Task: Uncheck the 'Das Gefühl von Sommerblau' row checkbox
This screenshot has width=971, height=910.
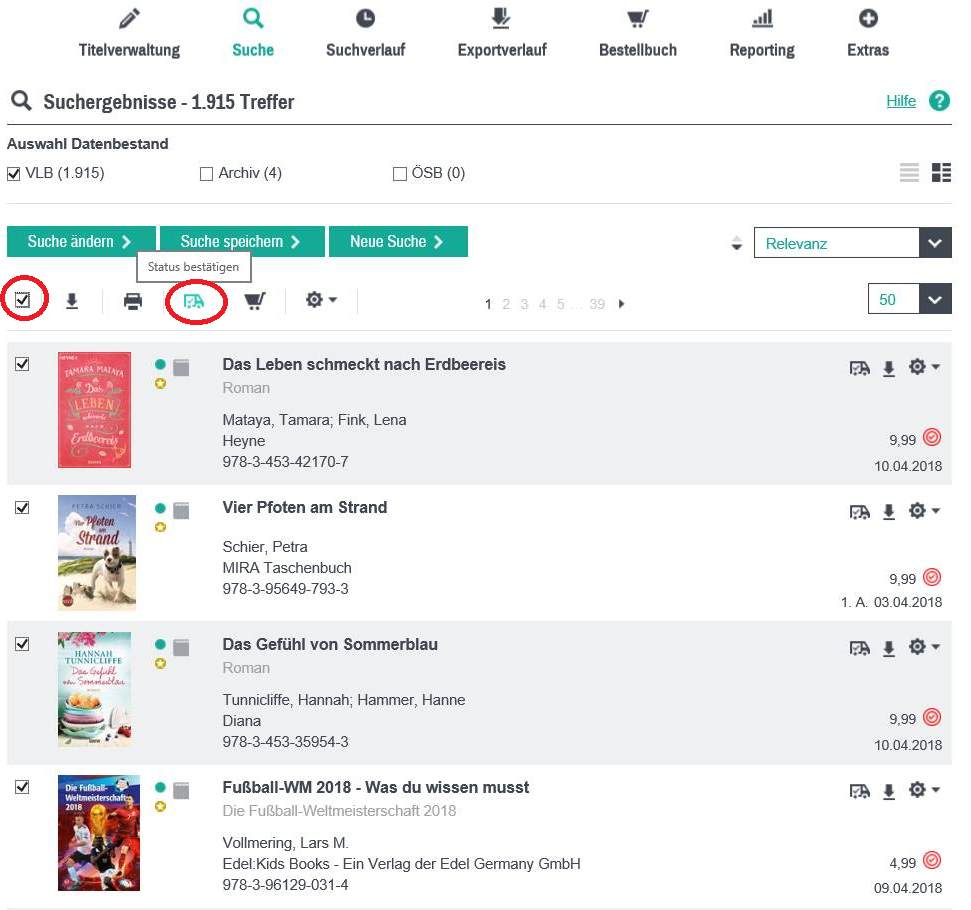Action: (22, 645)
